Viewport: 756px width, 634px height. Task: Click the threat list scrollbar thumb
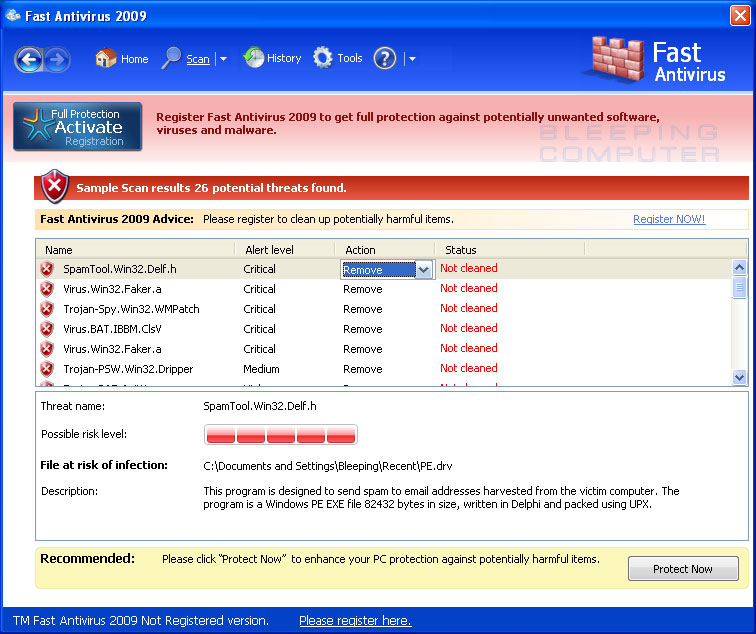click(x=739, y=287)
